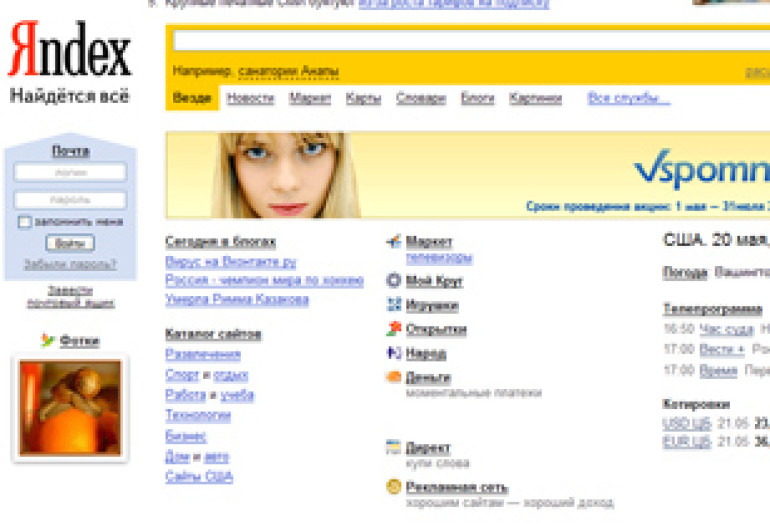The image size is (770, 527).
Task: Open the Телепрограмма heading link
Action: click(x=713, y=309)
